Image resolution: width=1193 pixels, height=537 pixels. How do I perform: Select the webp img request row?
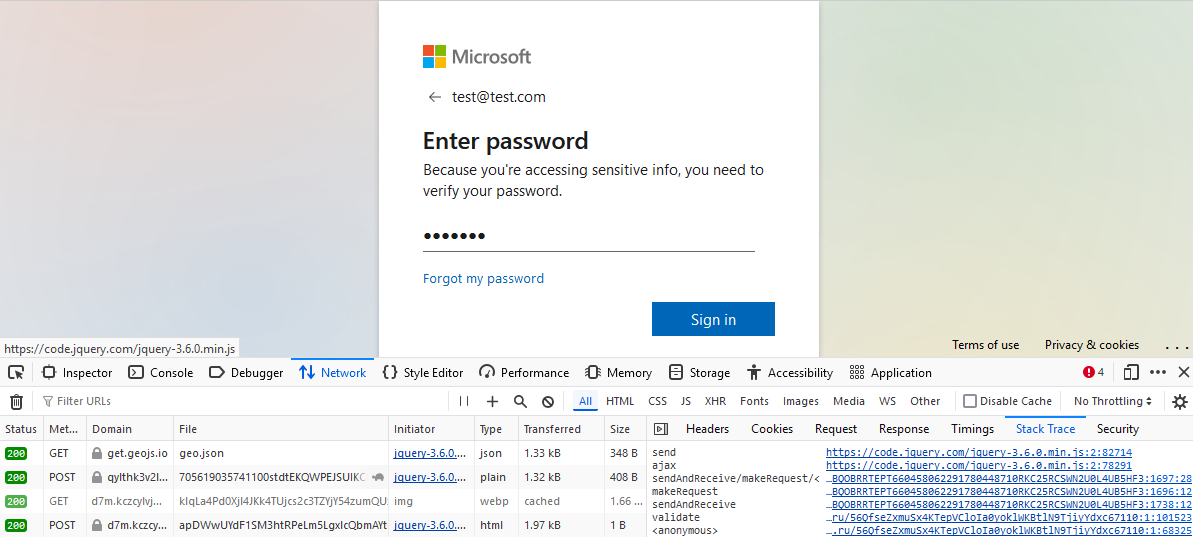pyautogui.click(x=323, y=501)
